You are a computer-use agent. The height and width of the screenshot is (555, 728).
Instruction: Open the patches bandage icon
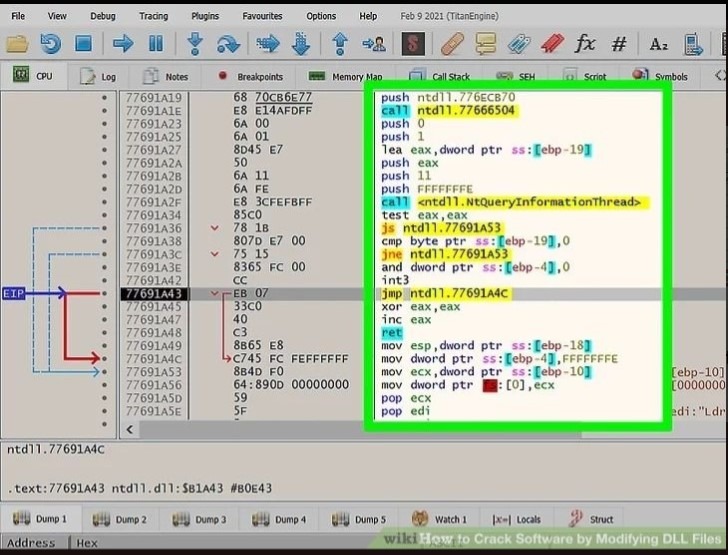point(452,44)
